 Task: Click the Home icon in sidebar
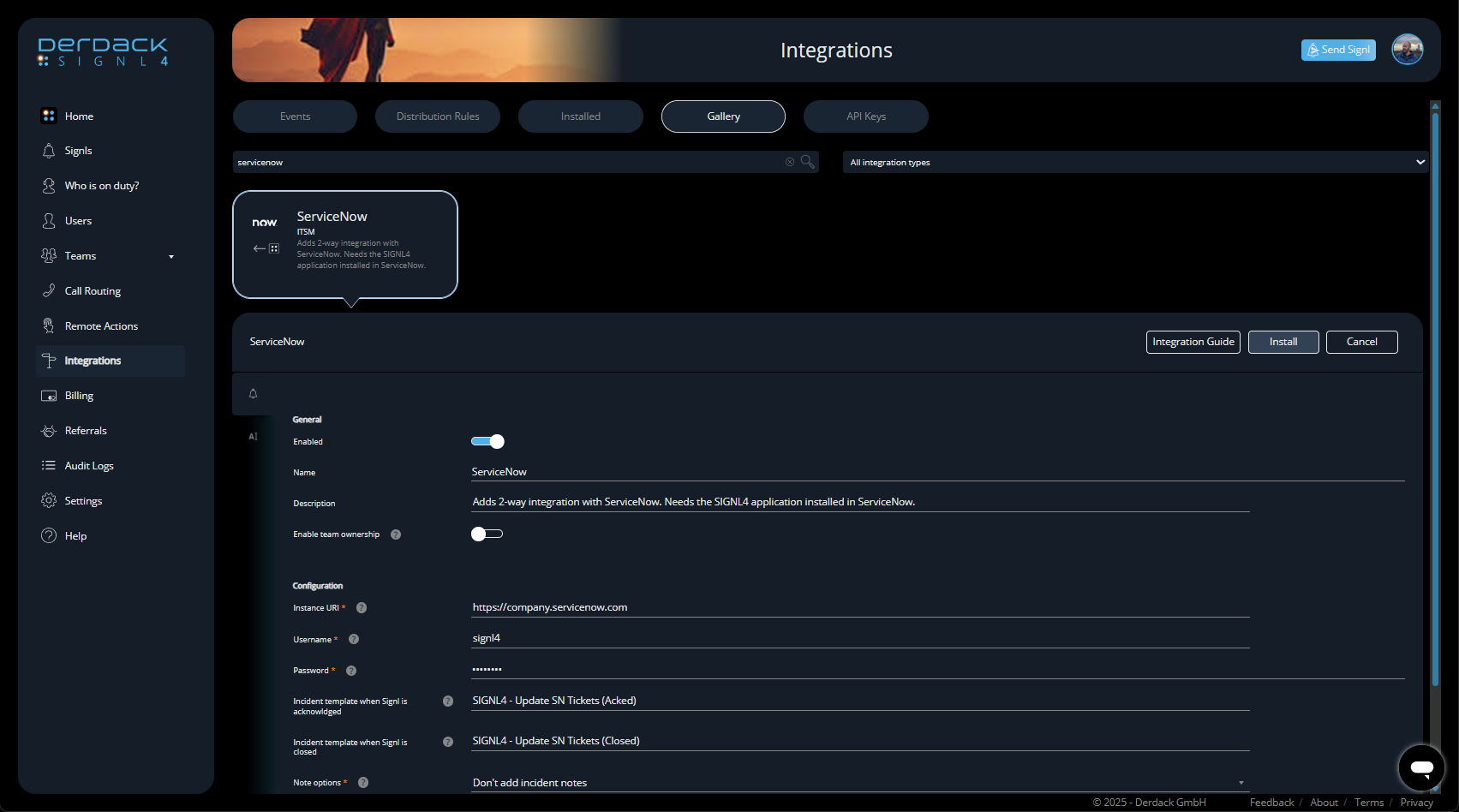point(49,116)
